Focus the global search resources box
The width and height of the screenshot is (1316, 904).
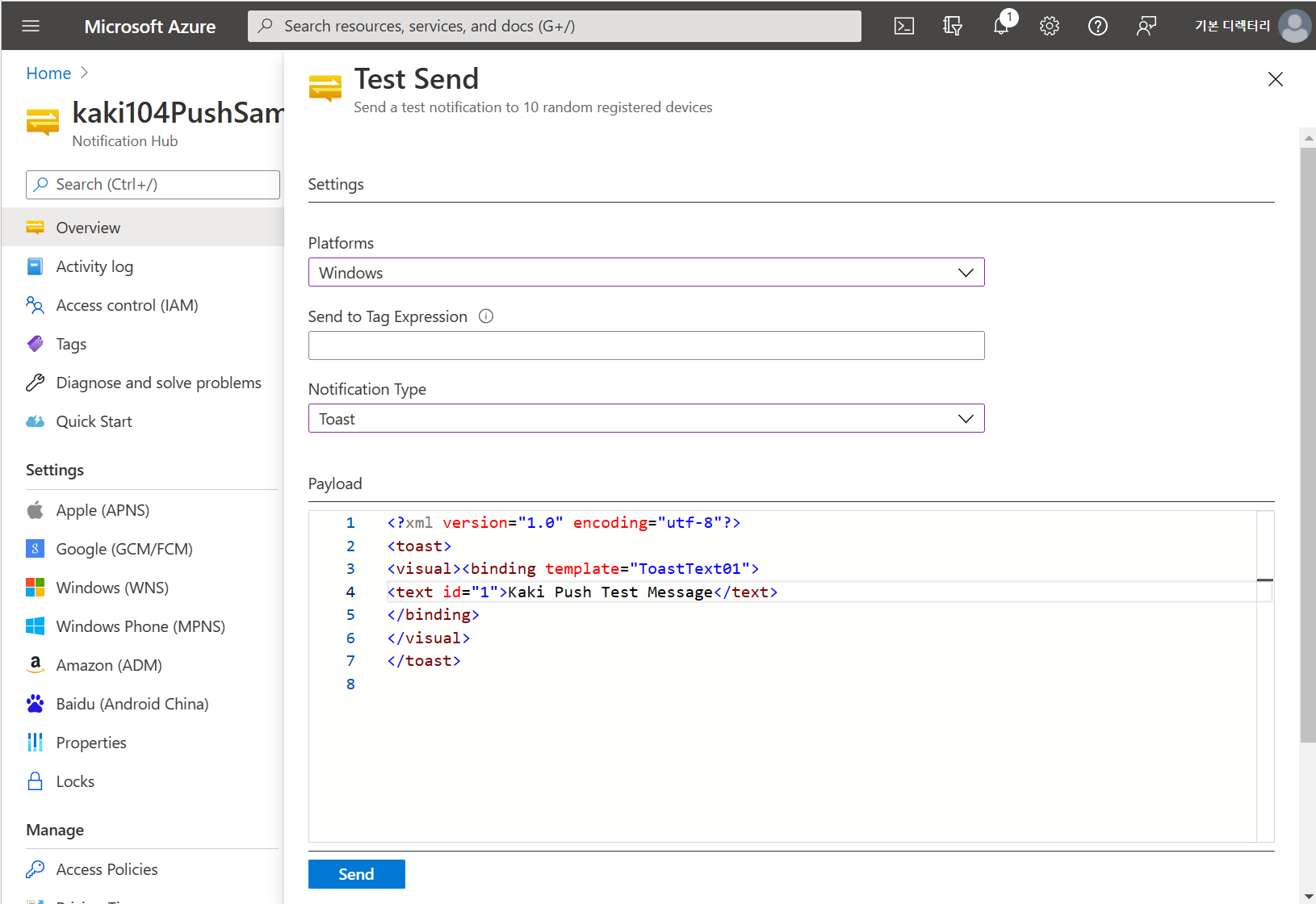554,26
